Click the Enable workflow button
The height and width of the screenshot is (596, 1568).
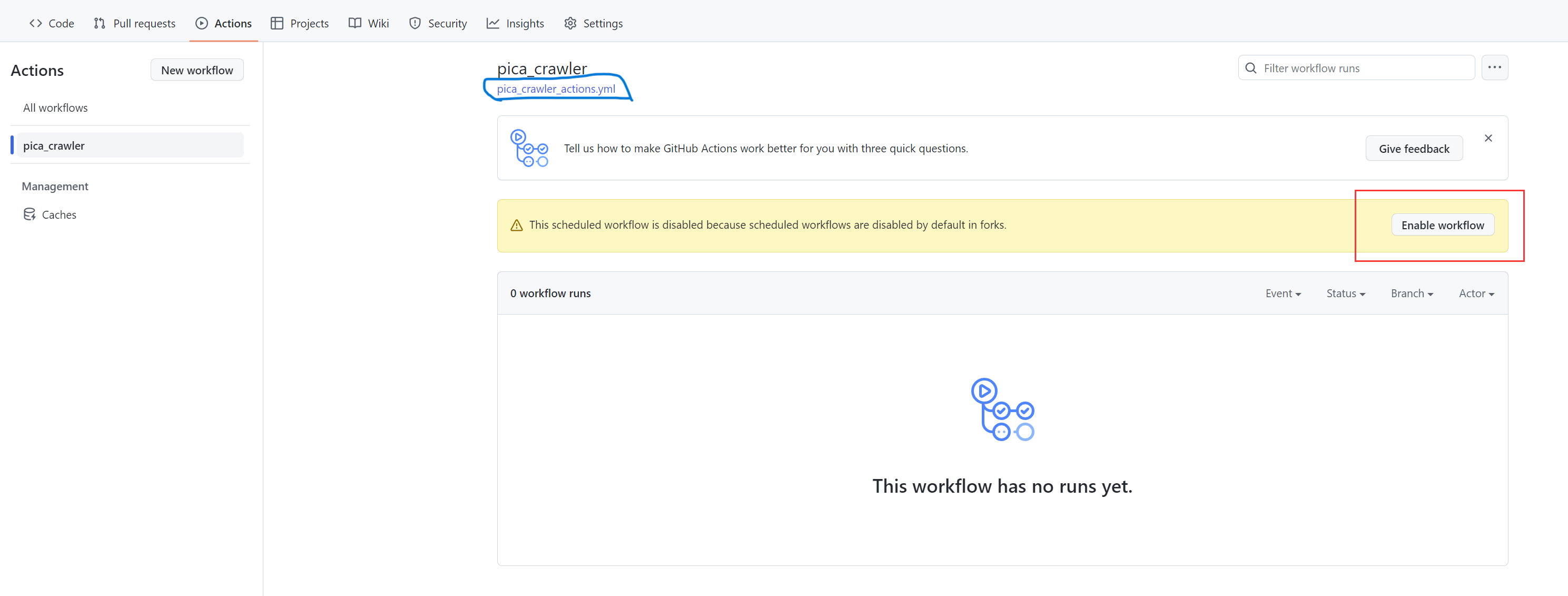1442,225
